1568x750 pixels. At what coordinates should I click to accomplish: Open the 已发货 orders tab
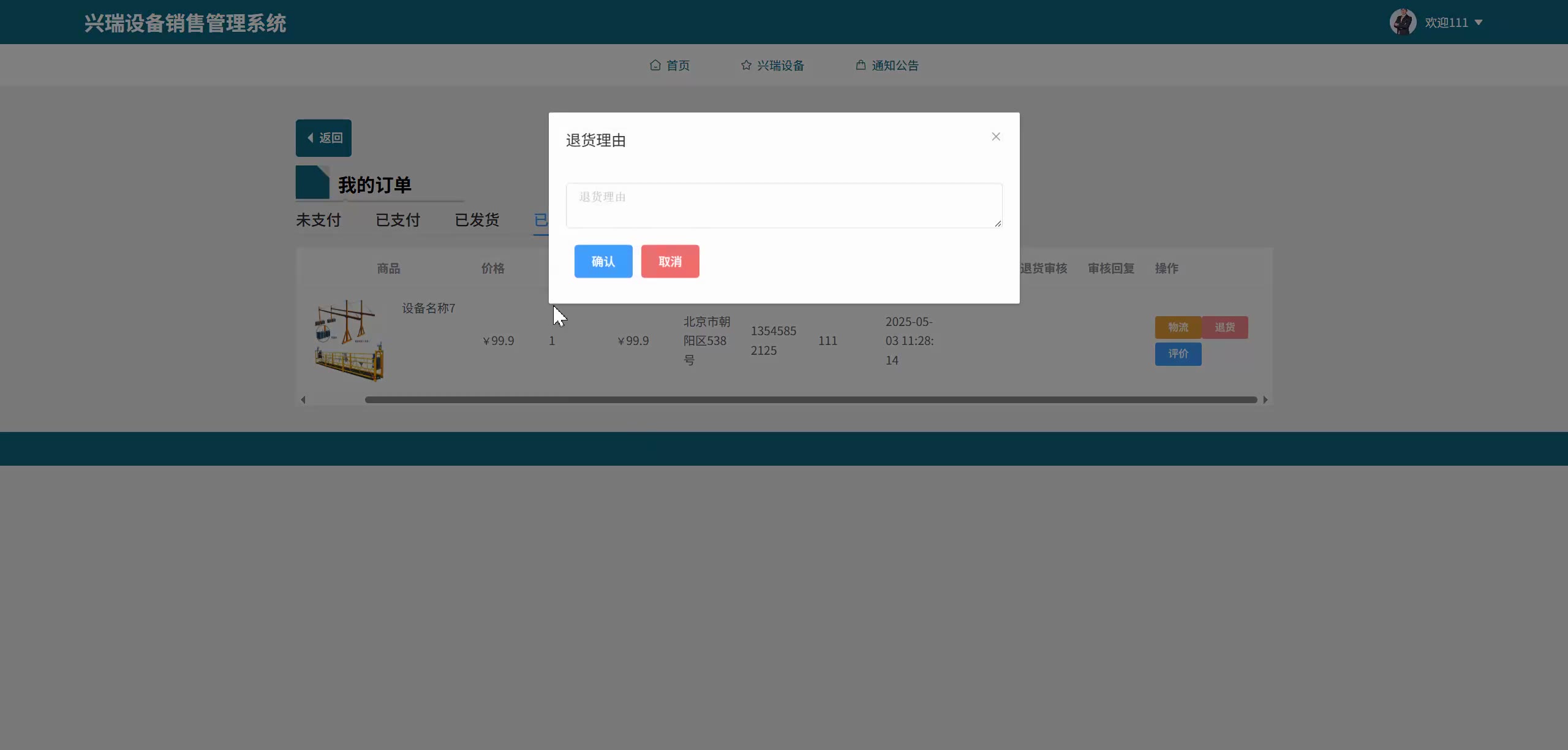tap(477, 220)
